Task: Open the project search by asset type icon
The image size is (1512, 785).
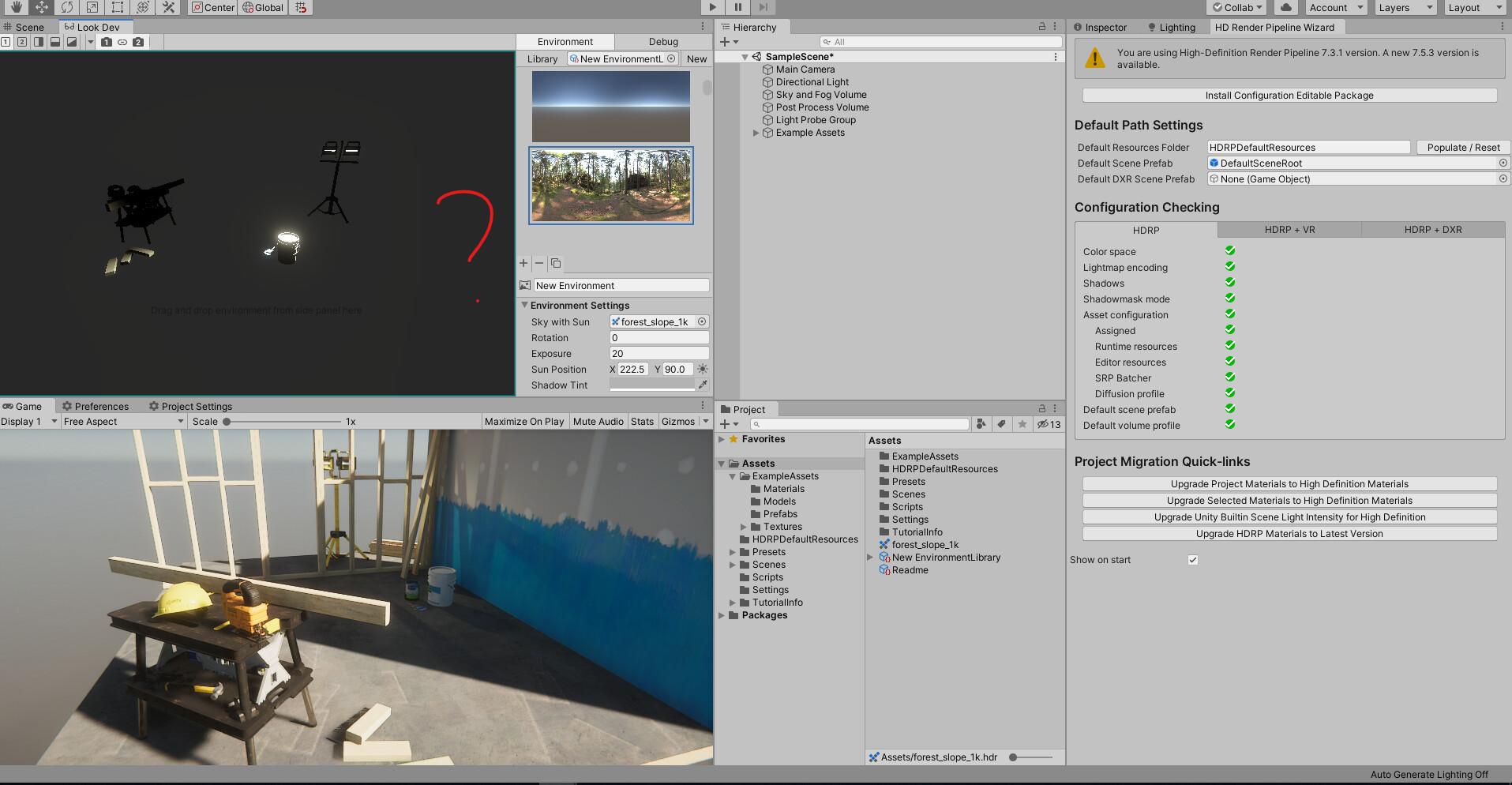Action: coord(981,424)
